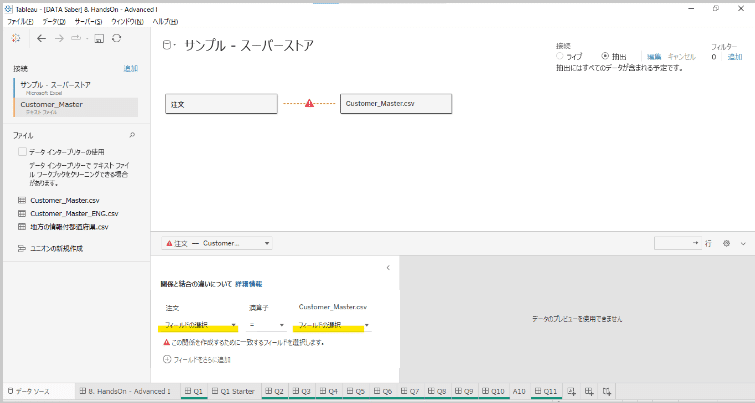
Task: Open the ファイル menu
Action: point(20,22)
